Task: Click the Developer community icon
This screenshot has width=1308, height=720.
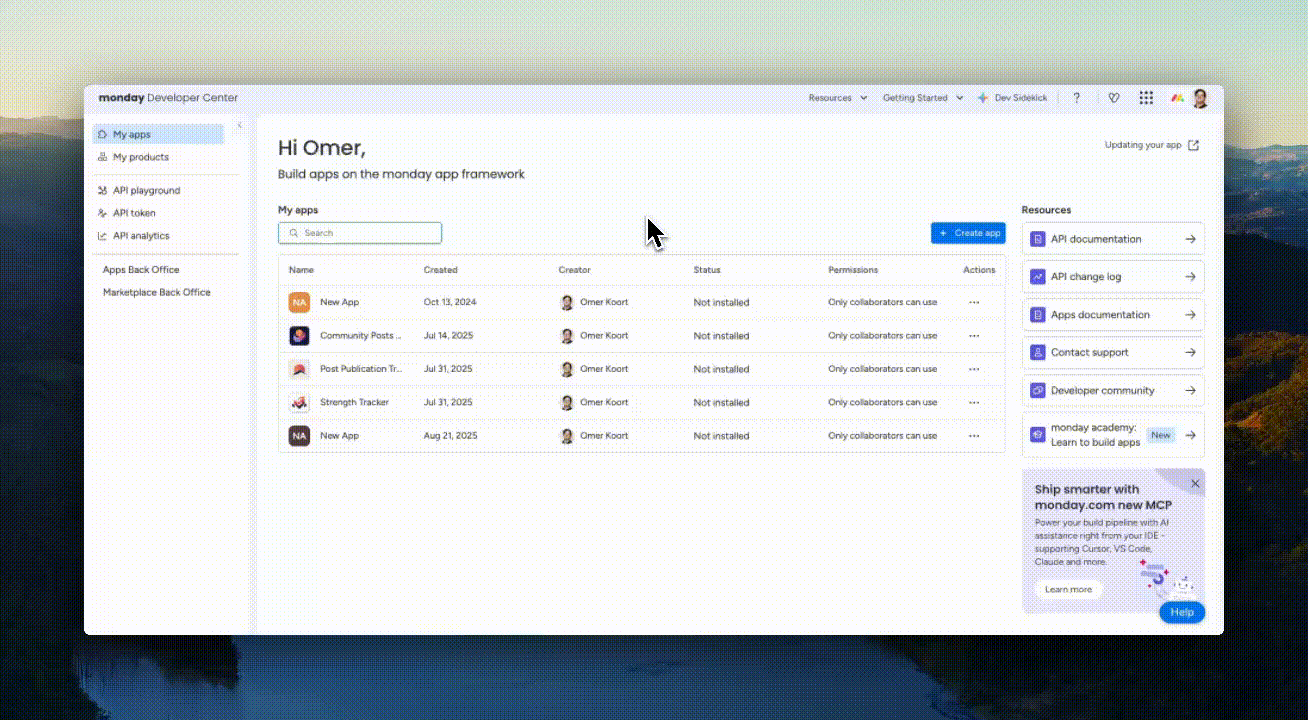Action: click(x=1038, y=391)
